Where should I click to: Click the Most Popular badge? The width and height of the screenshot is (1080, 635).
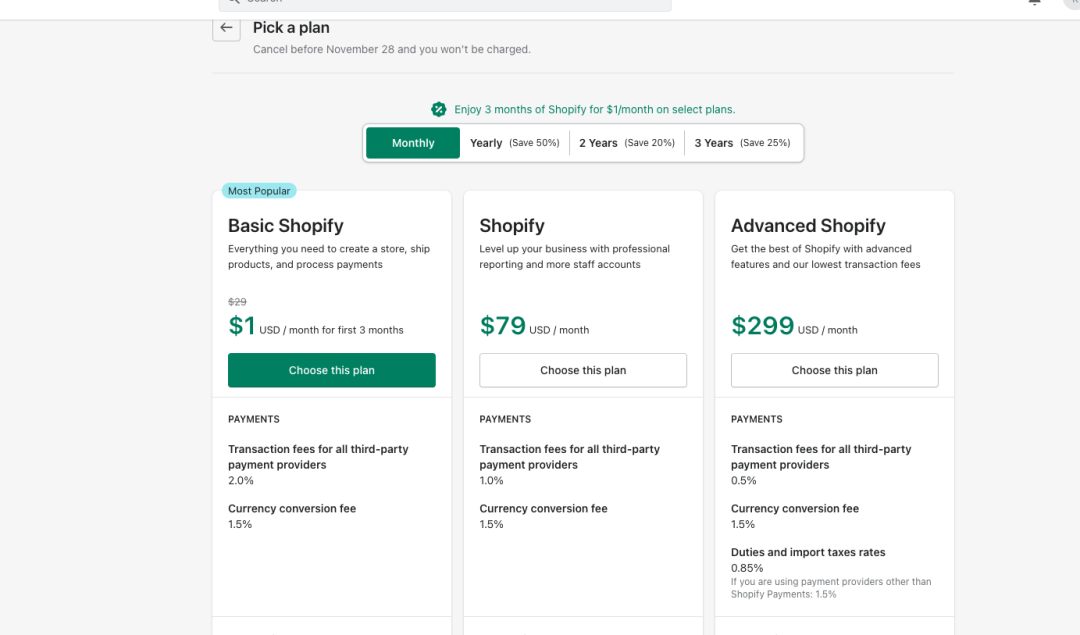coord(259,191)
